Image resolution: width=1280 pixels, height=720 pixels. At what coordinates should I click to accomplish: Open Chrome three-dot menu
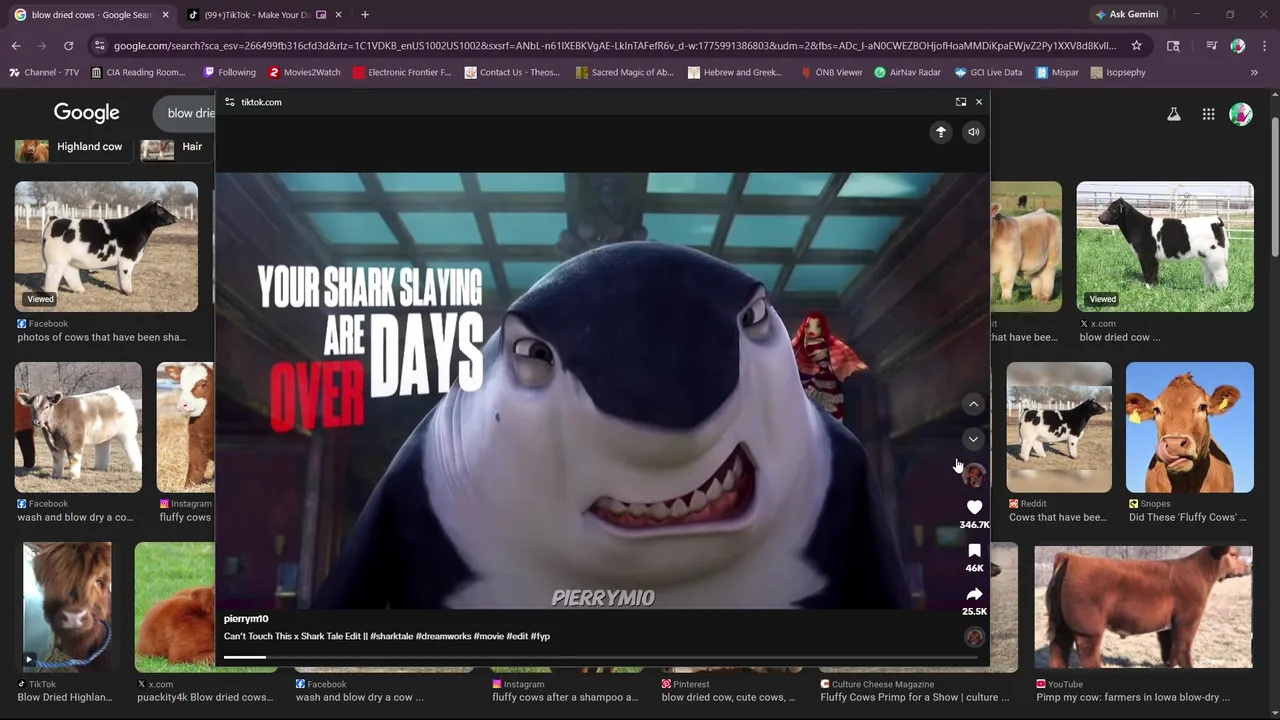click(1264, 45)
